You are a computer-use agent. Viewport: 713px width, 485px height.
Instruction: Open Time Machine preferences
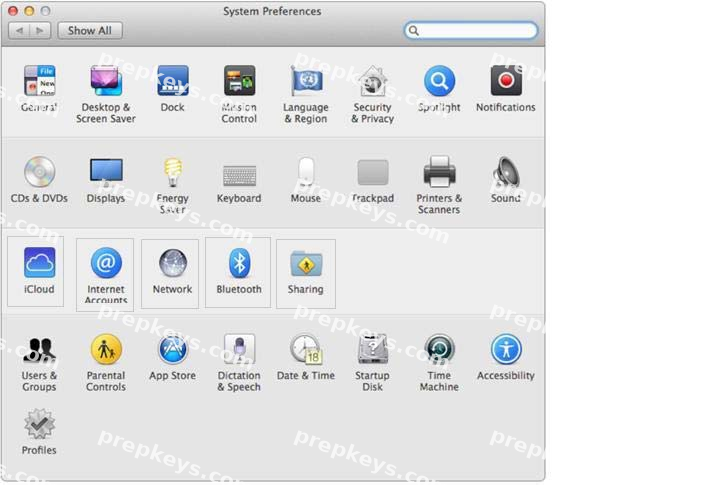pos(439,363)
